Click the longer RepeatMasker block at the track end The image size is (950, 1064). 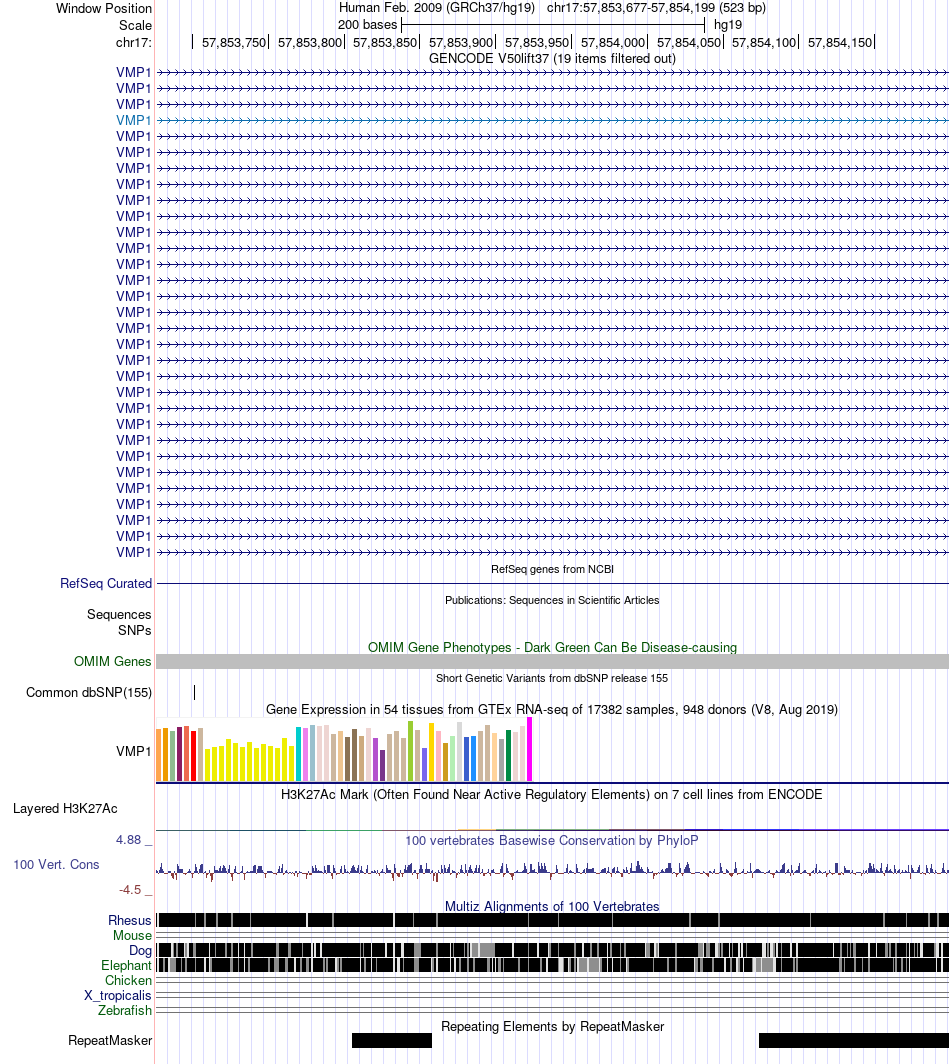tap(854, 1040)
